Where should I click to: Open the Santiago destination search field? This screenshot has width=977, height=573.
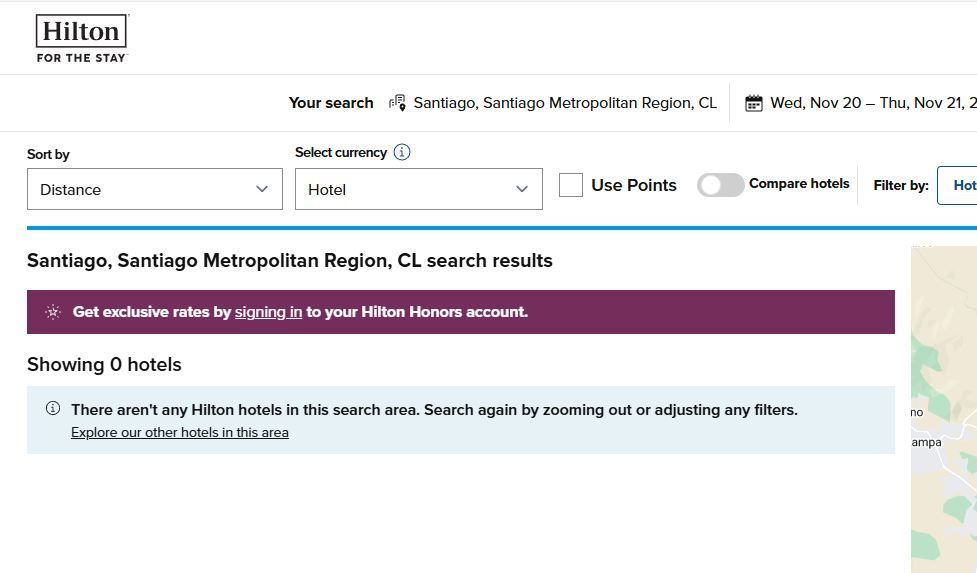pos(565,103)
